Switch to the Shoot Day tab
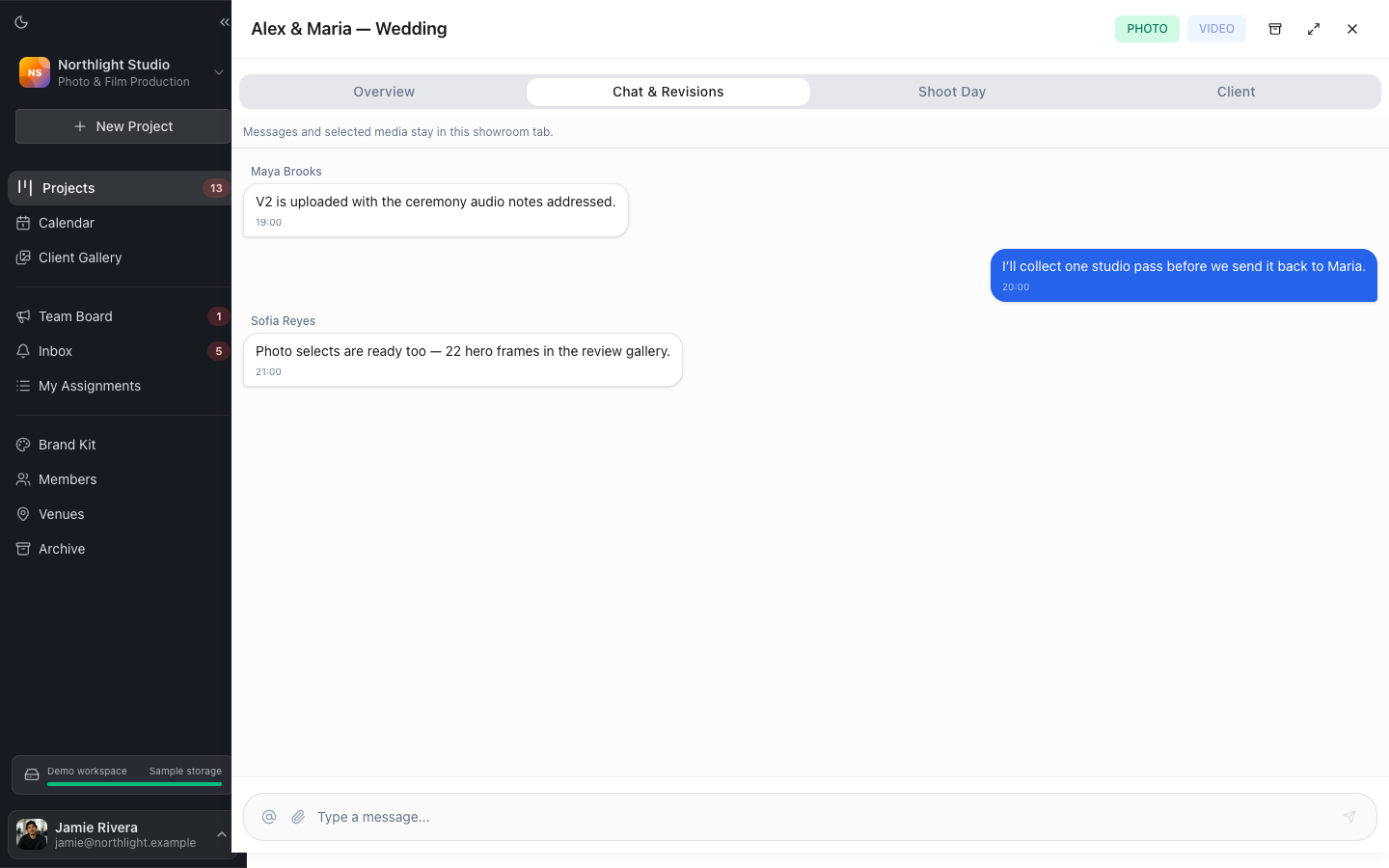 (x=952, y=92)
